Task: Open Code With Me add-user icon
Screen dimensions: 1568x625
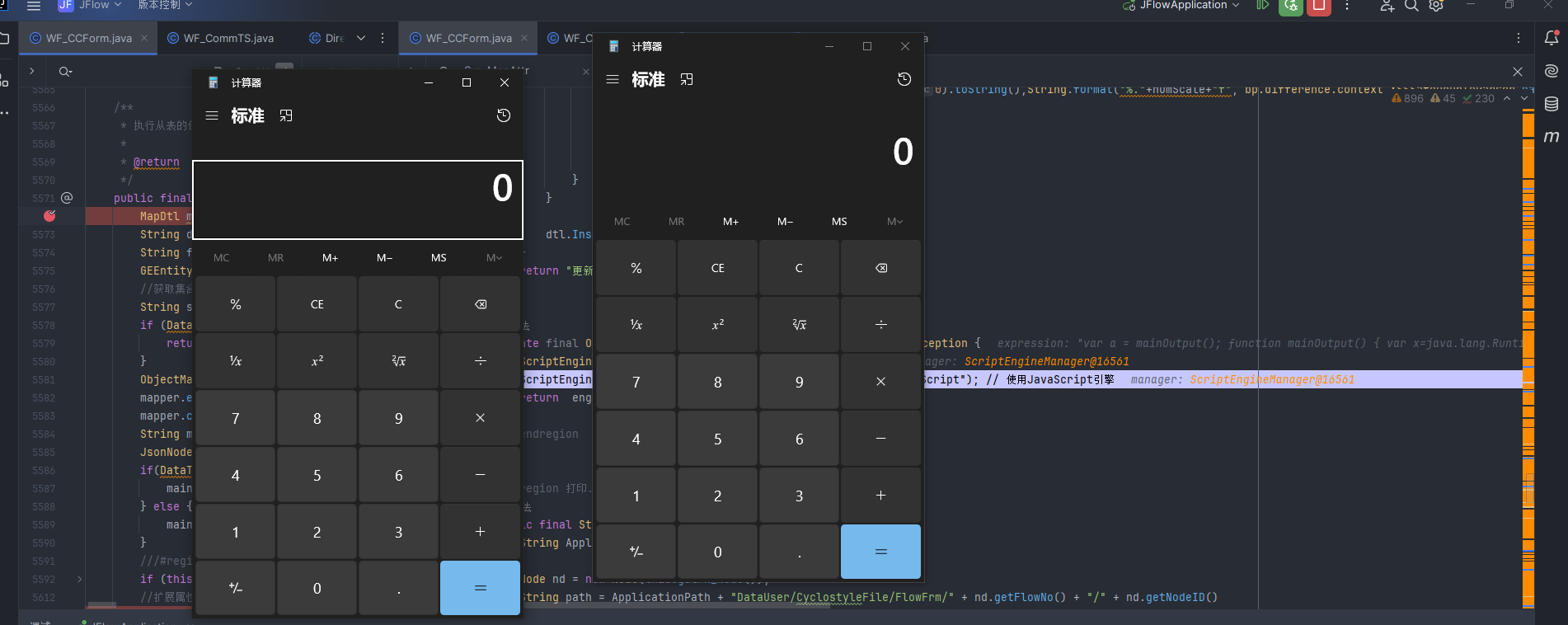Action: coord(1387,6)
